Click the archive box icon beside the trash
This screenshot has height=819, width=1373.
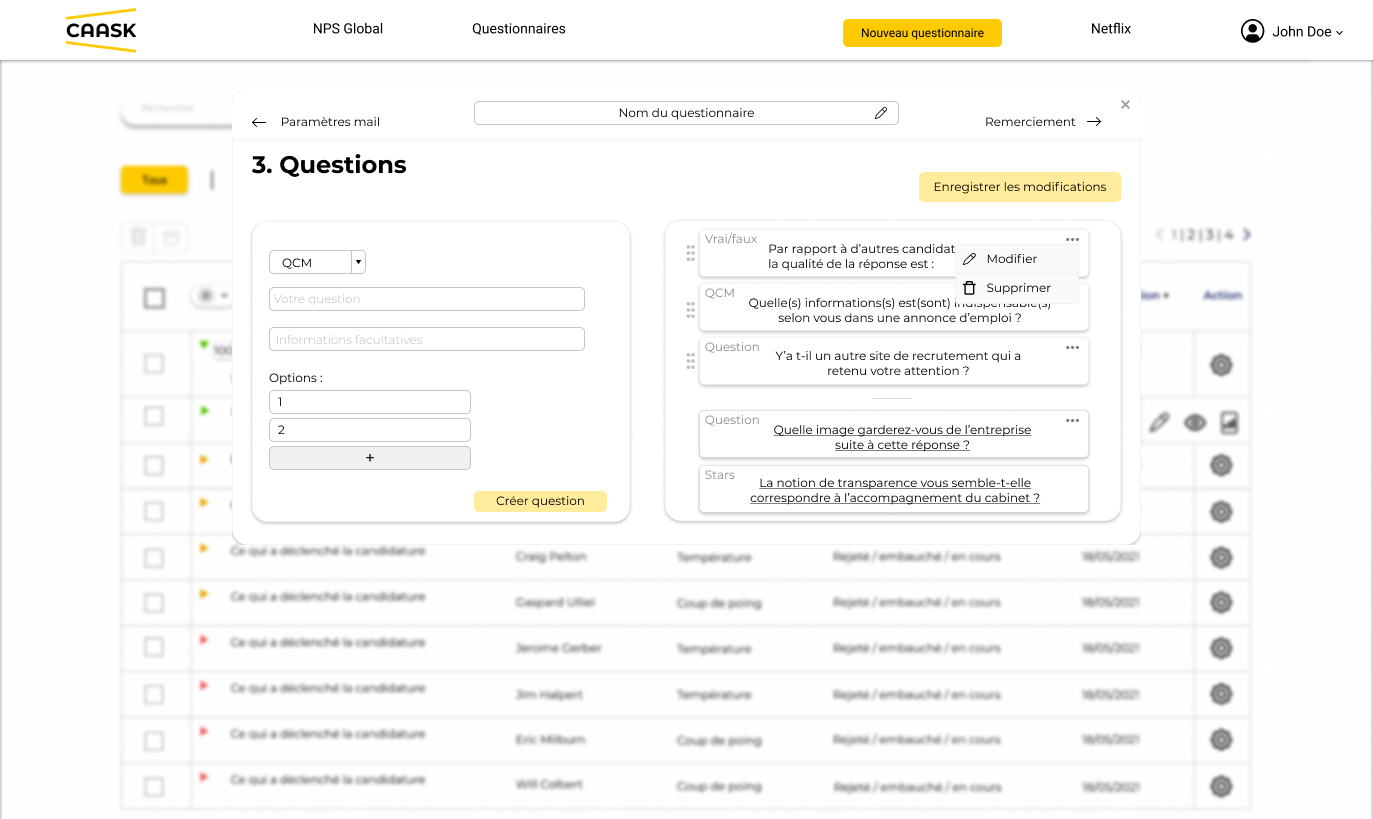click(171, 237)
